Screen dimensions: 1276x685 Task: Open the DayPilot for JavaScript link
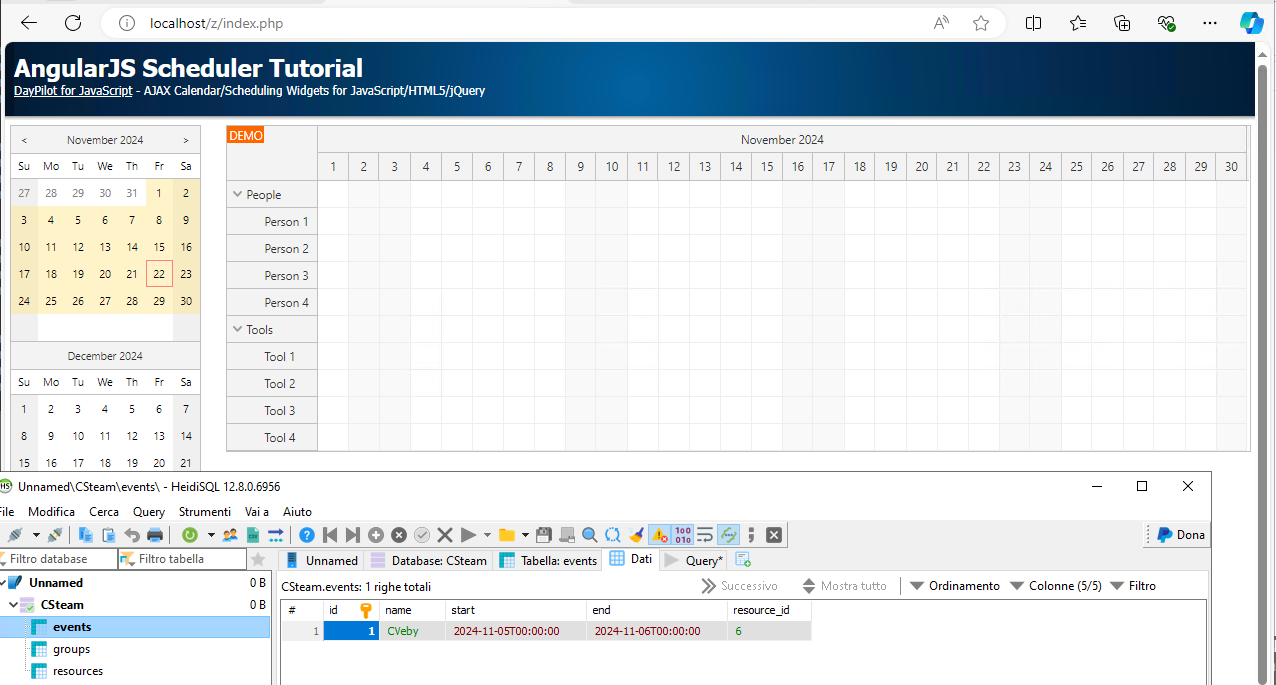tap(73, 90)
